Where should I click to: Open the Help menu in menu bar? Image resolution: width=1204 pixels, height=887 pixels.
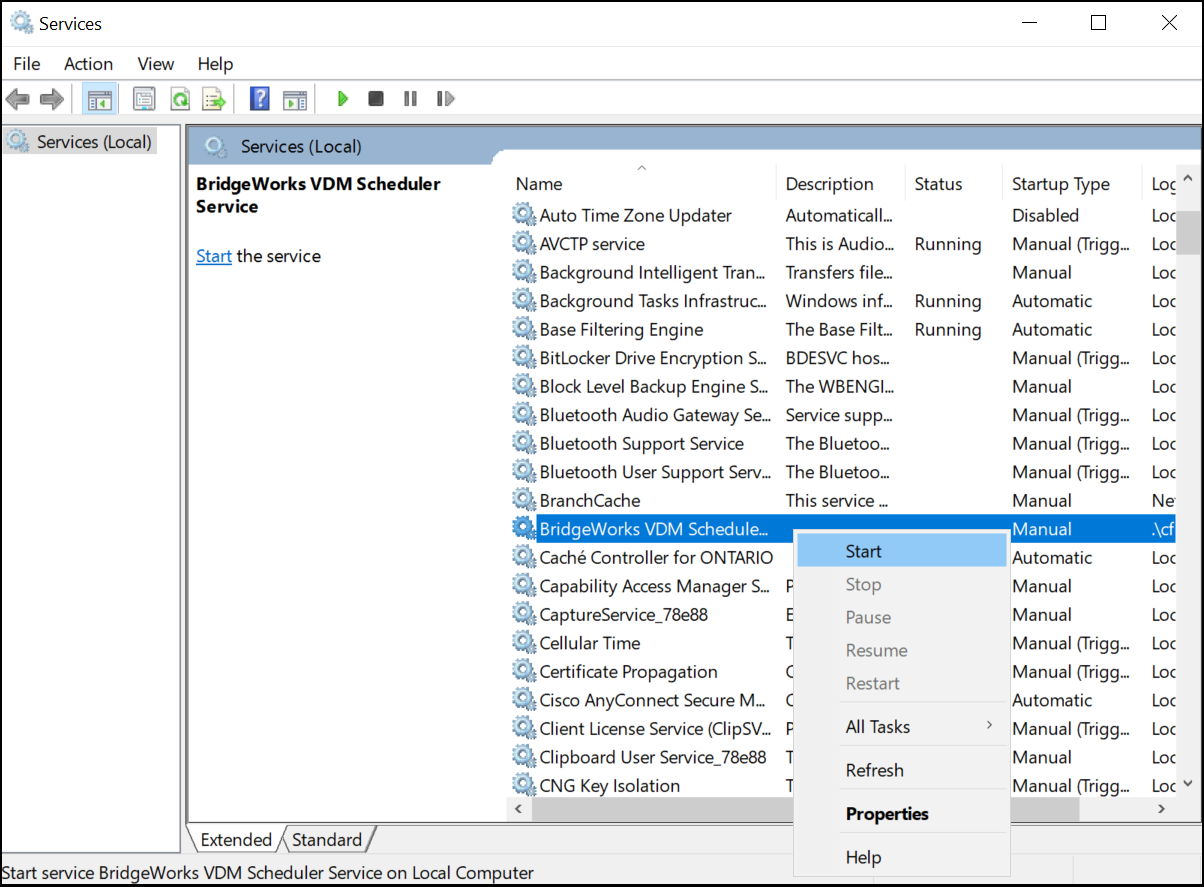215,63
